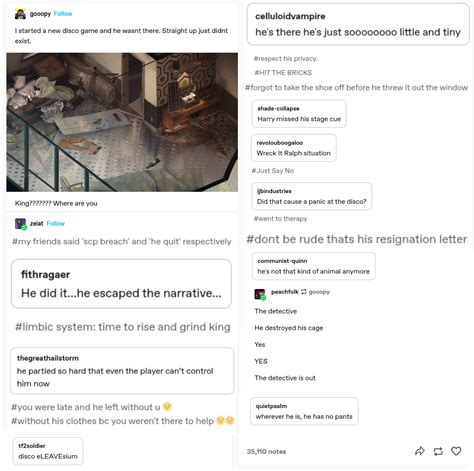Open the peachfolk username link

(x=285, y=292)
